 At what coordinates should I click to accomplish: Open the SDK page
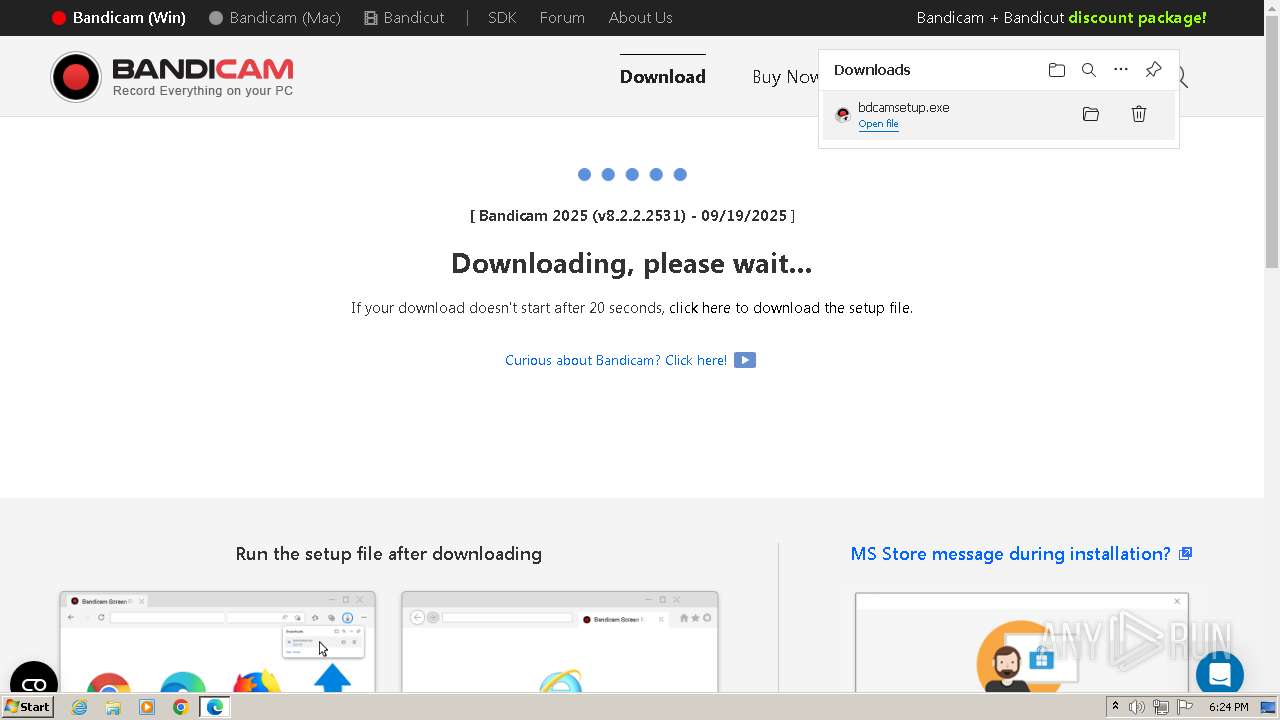pos(502,18)
